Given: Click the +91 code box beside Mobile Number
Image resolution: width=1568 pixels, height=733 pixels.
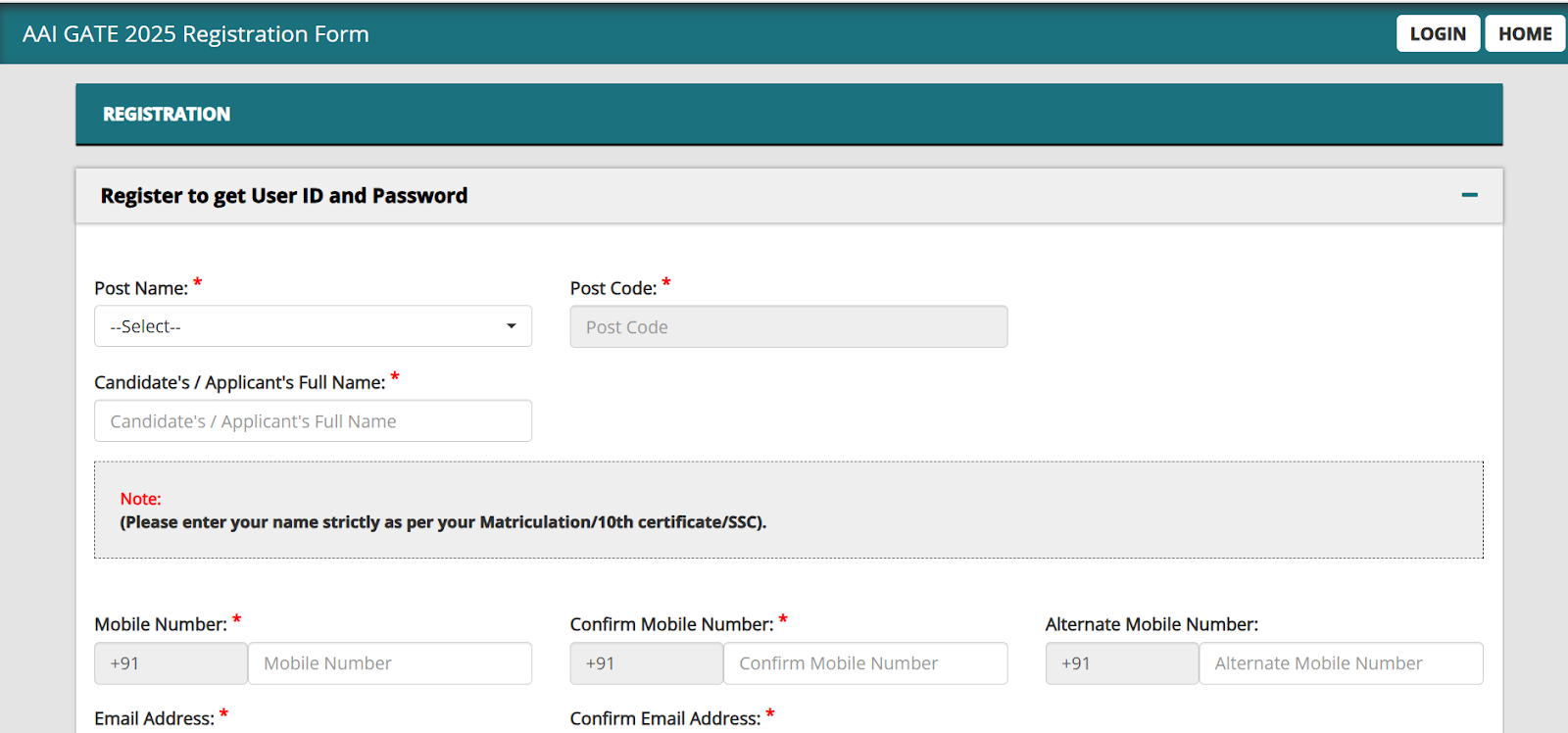Looking at the screenshot, I should click(x=171, y=663).
